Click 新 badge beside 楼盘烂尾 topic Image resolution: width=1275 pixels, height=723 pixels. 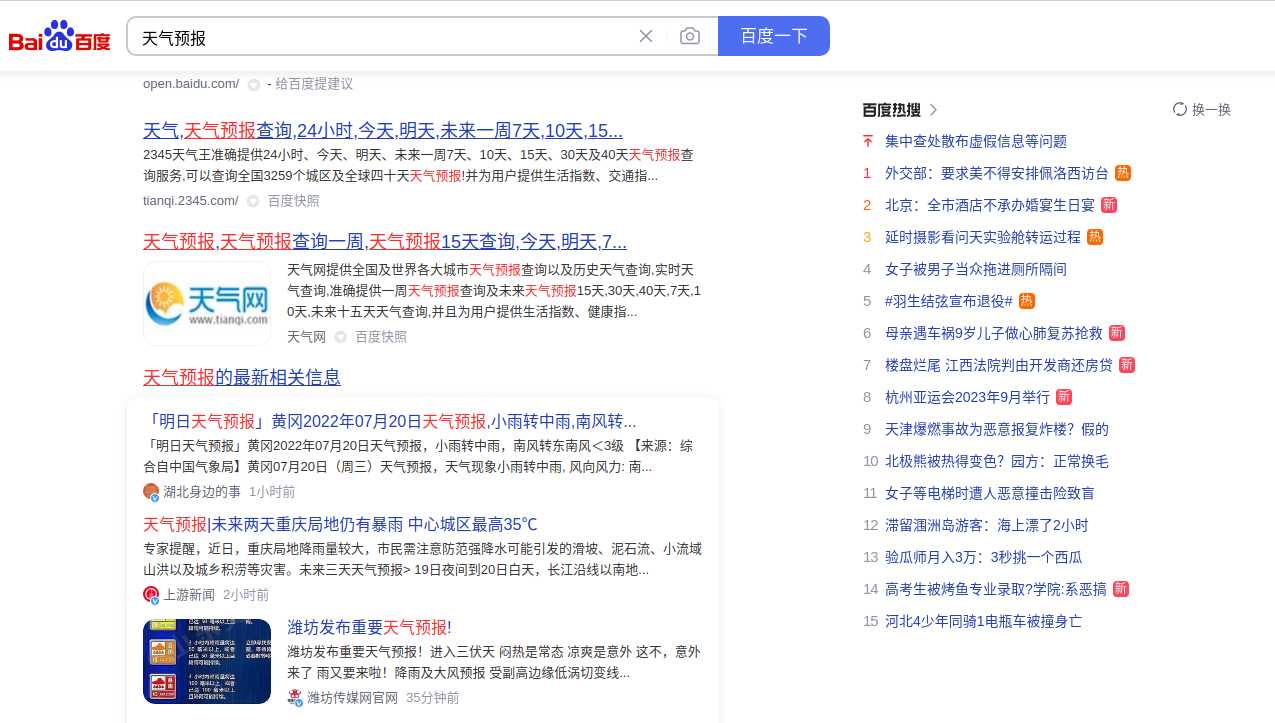pyautogui.click(x=1127, y=365)
